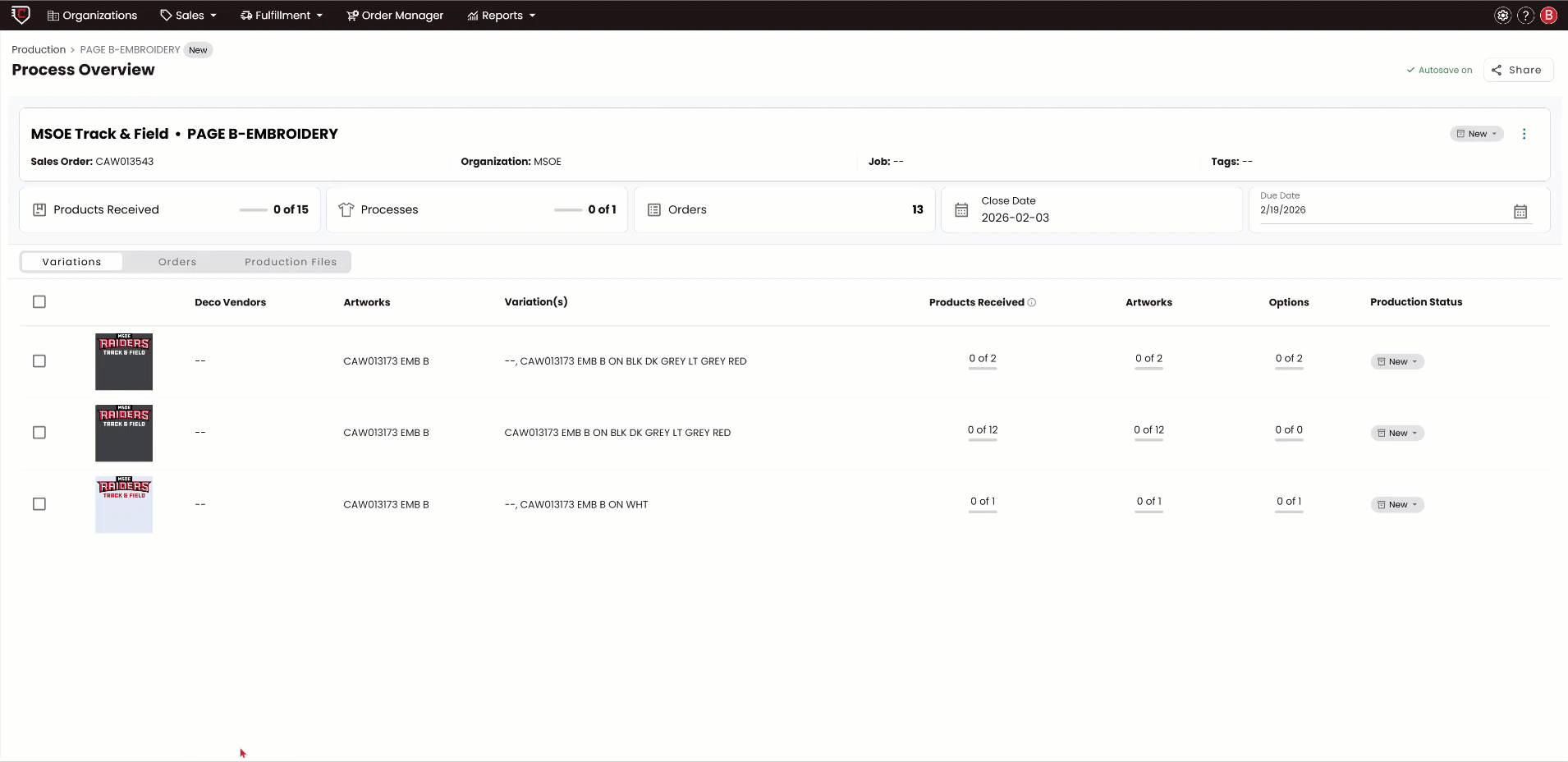This screenshot has width=1568, height=762.
Task: Open the Production Files tab
Action: point(290,261)
